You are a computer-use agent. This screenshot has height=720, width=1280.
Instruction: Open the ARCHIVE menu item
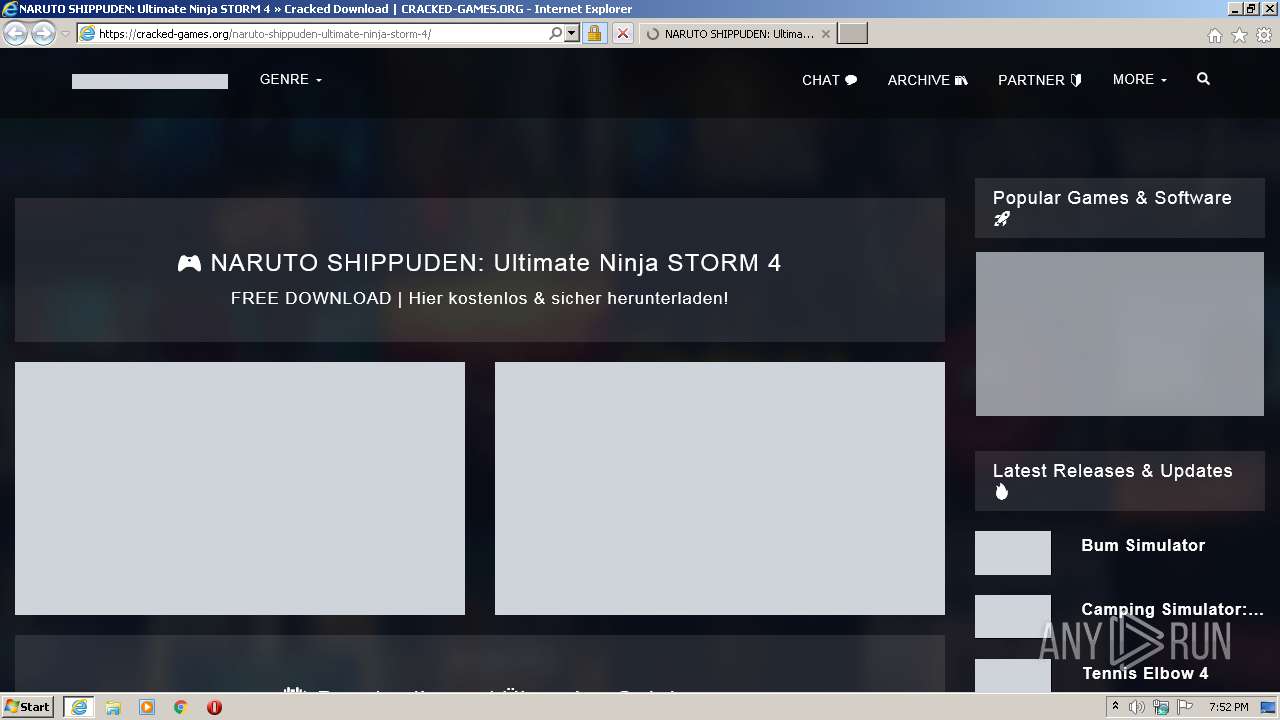coord(927,80)
